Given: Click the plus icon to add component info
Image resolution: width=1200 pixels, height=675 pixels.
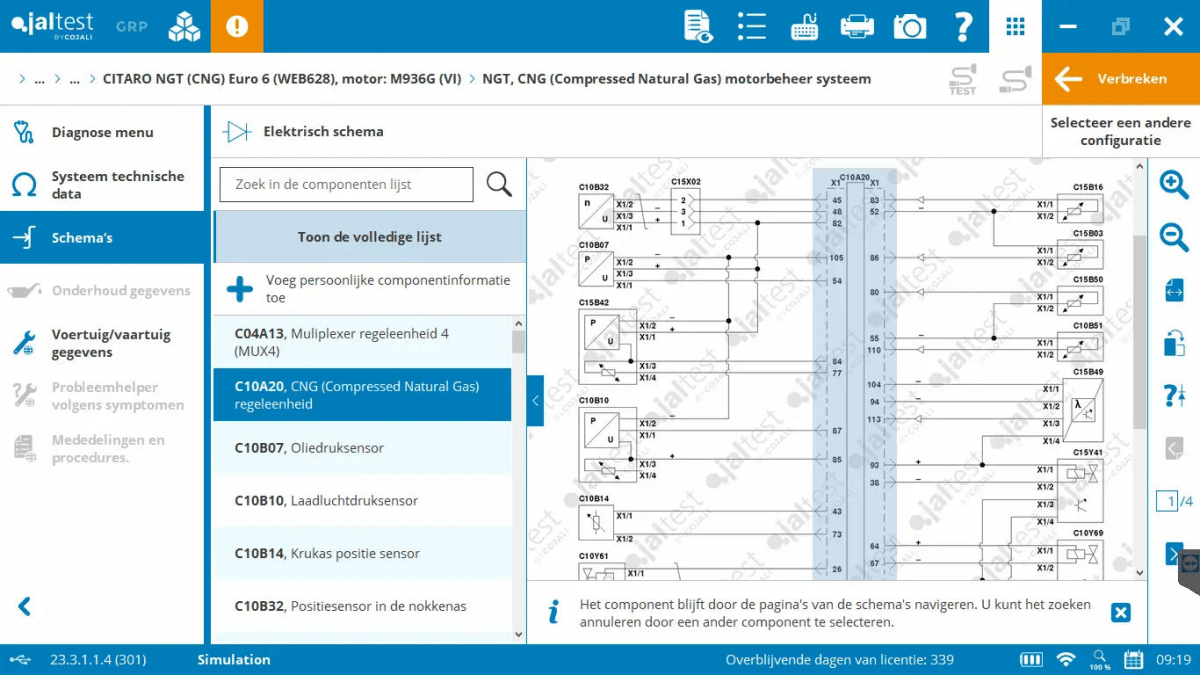Looking at the screenshot, I should tap(240, 289).
